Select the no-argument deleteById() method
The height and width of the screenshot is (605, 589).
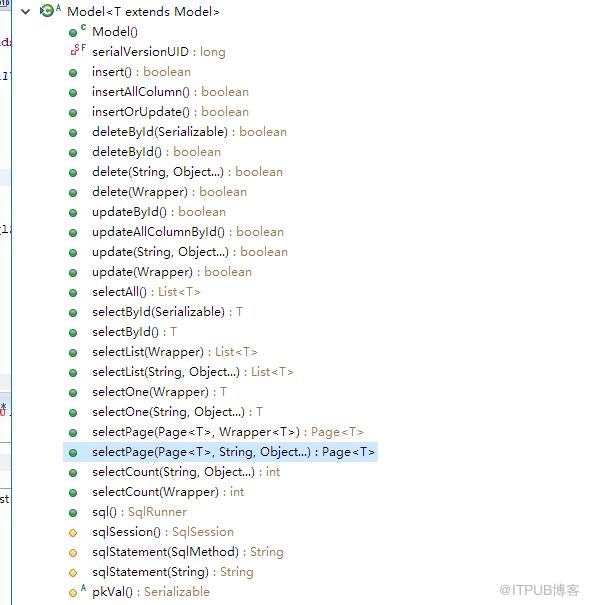(156, 152)
